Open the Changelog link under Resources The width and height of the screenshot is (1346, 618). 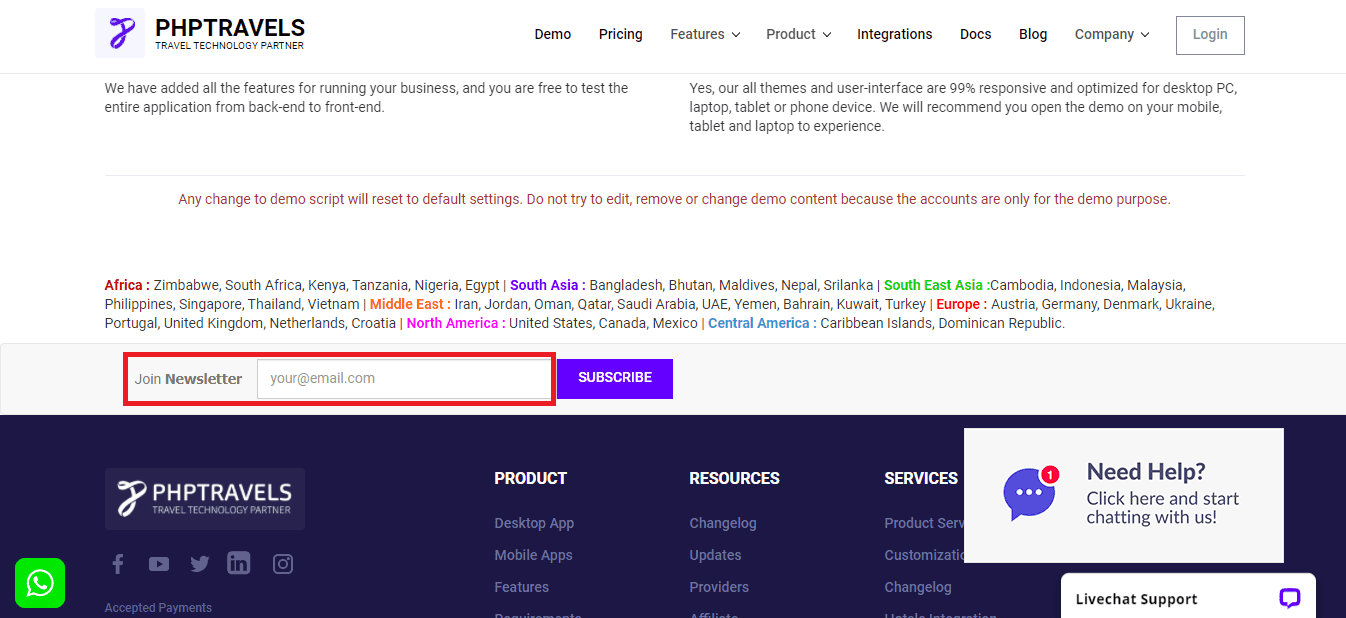pos(722,522)
